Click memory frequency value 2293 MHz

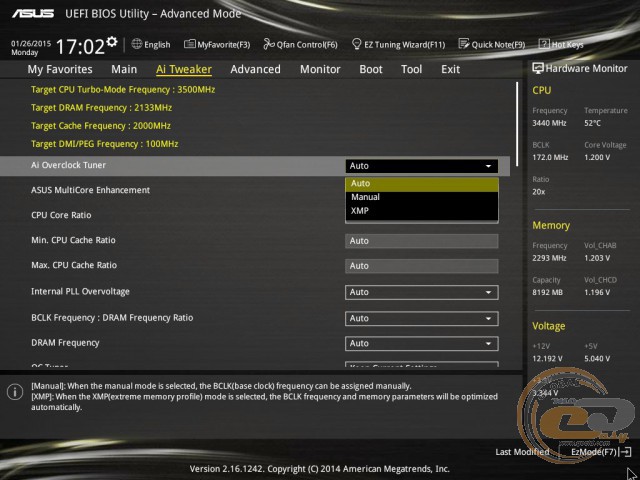point(549,258)
